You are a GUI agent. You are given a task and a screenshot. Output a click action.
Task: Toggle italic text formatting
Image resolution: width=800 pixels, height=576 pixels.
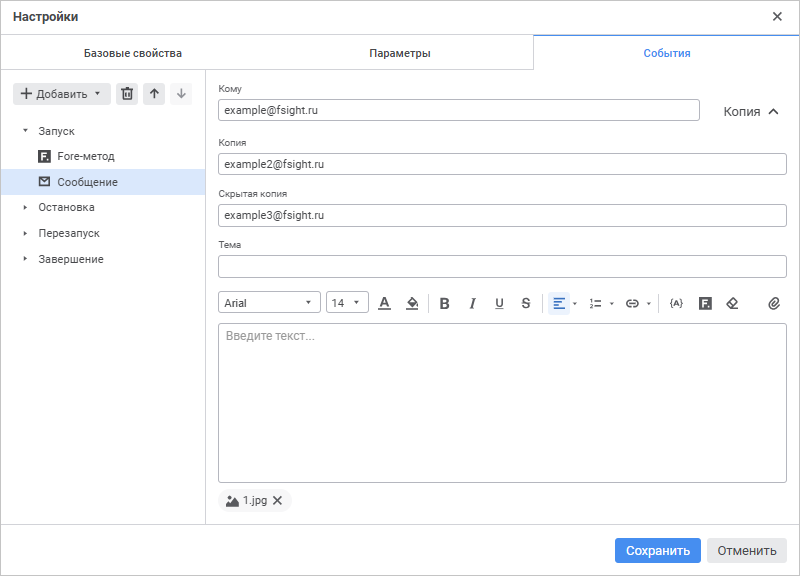tap(472, 303)
